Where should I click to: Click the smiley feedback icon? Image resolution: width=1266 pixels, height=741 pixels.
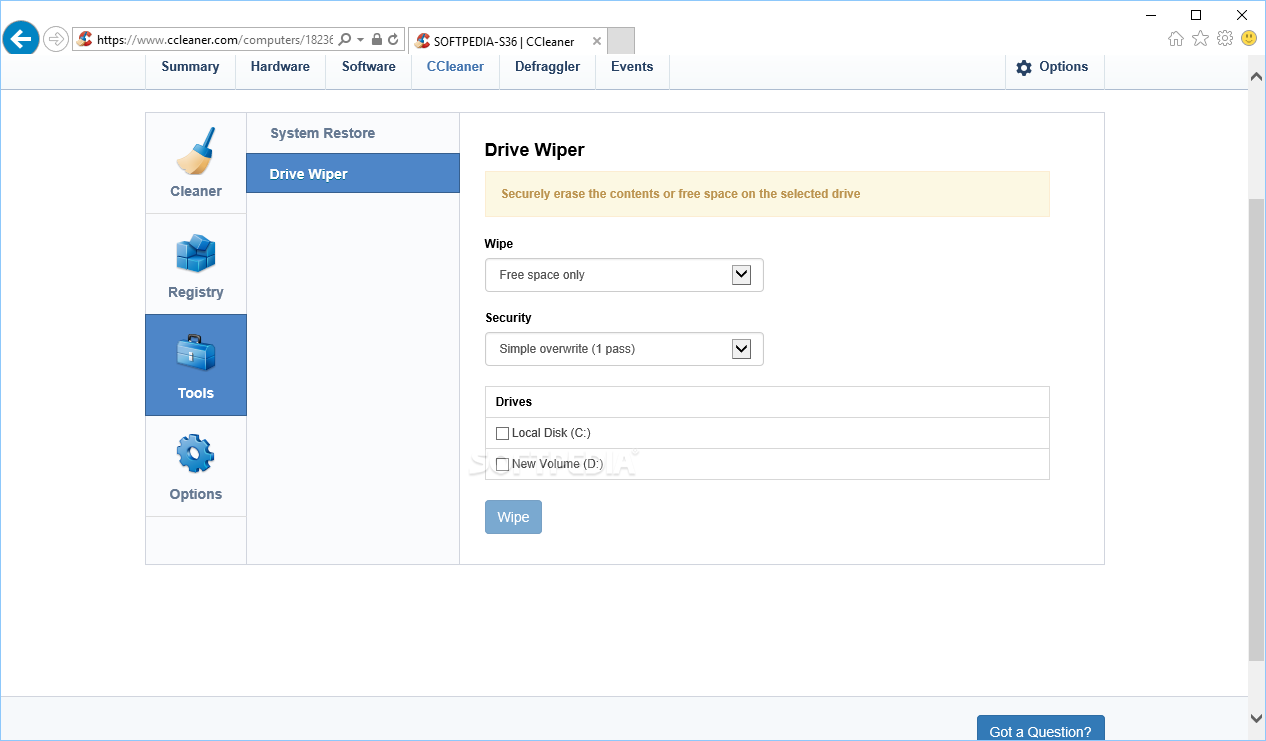(x=1249, y=39)
